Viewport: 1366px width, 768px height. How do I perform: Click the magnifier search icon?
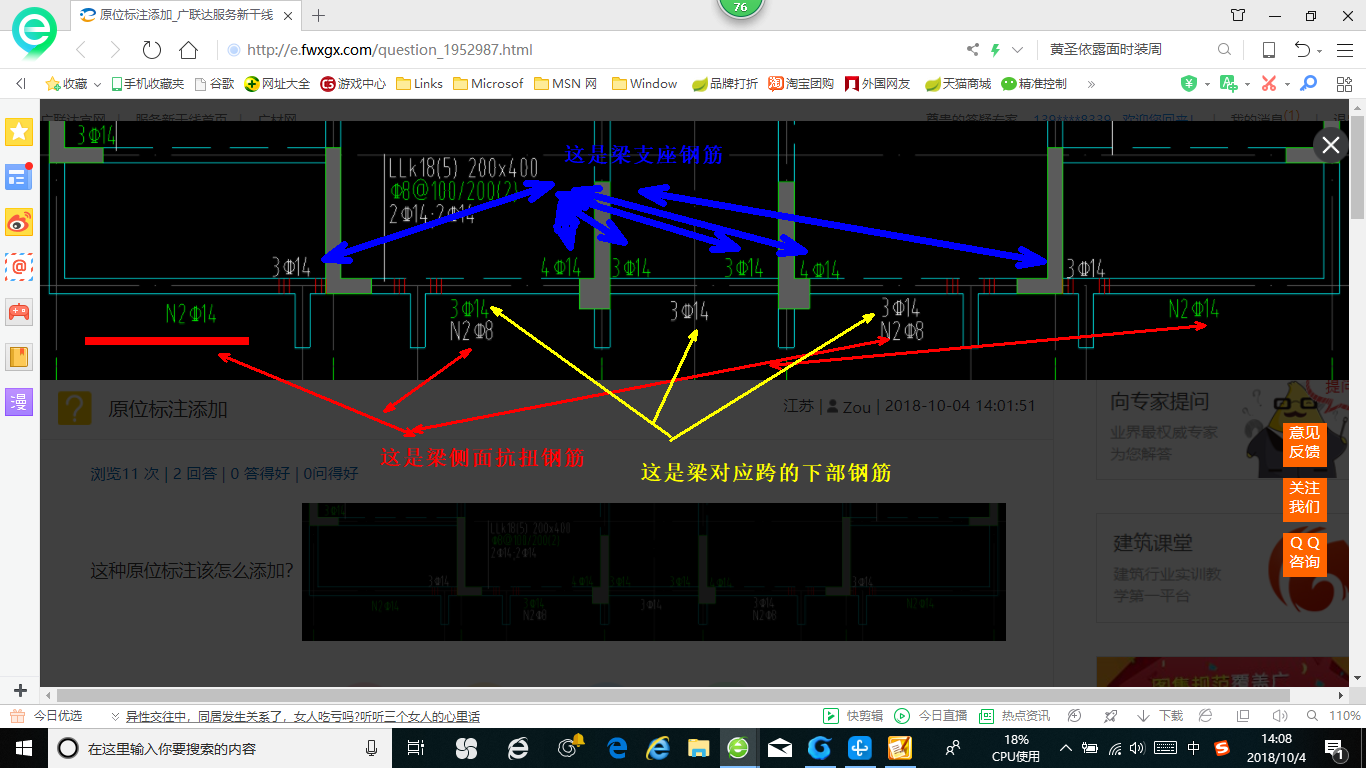click(1224, 50)
